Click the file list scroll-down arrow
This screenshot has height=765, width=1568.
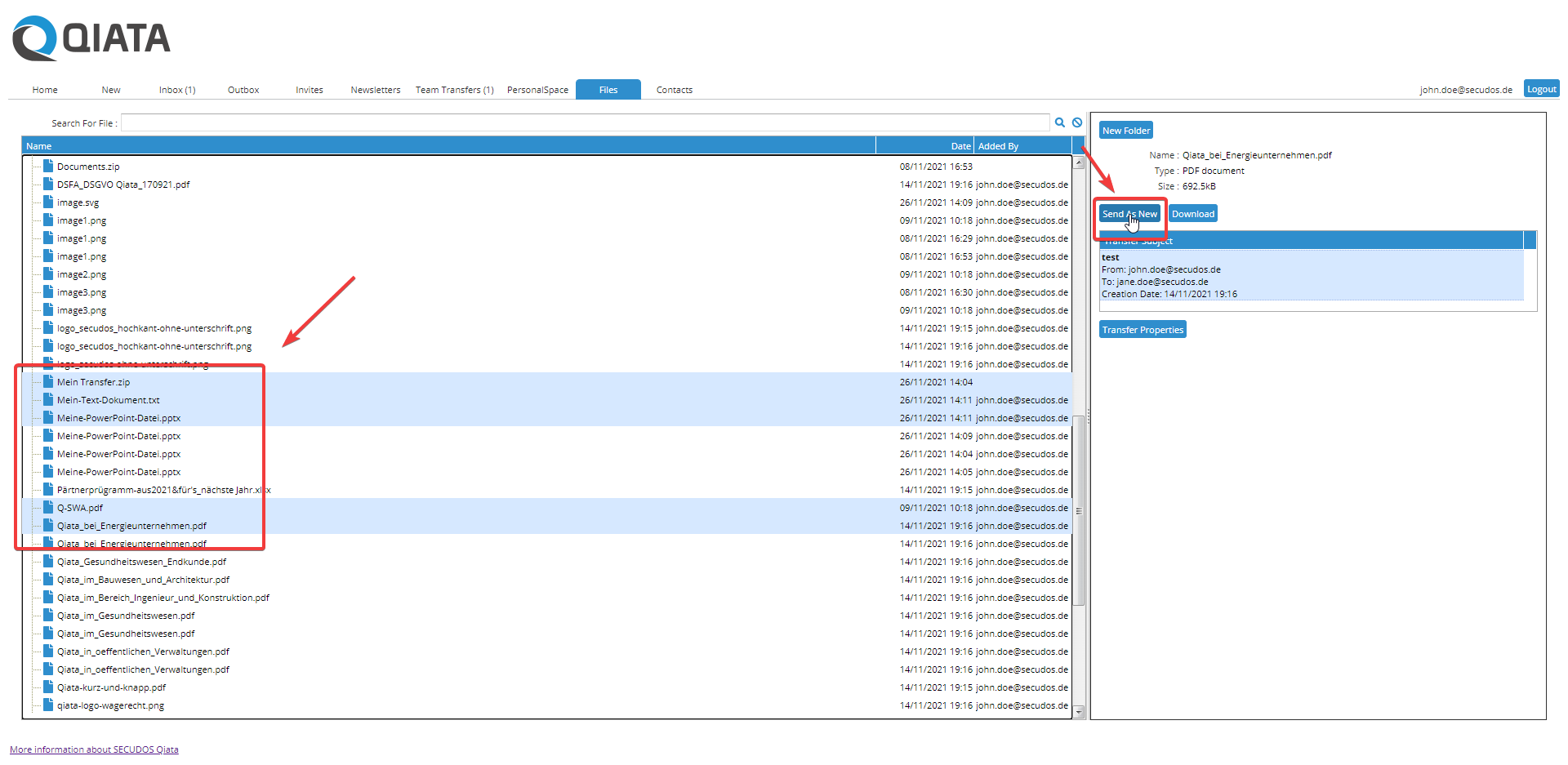(1079, 712)
